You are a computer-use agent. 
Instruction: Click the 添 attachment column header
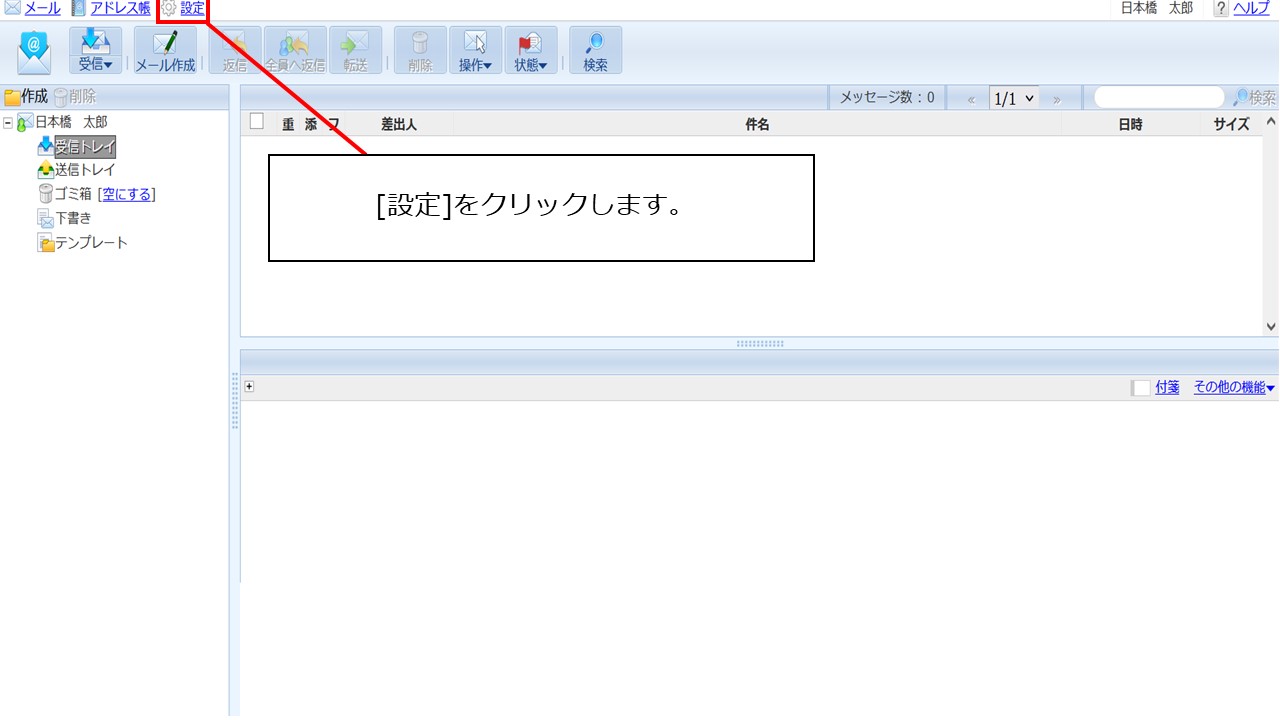pos(311,124)
